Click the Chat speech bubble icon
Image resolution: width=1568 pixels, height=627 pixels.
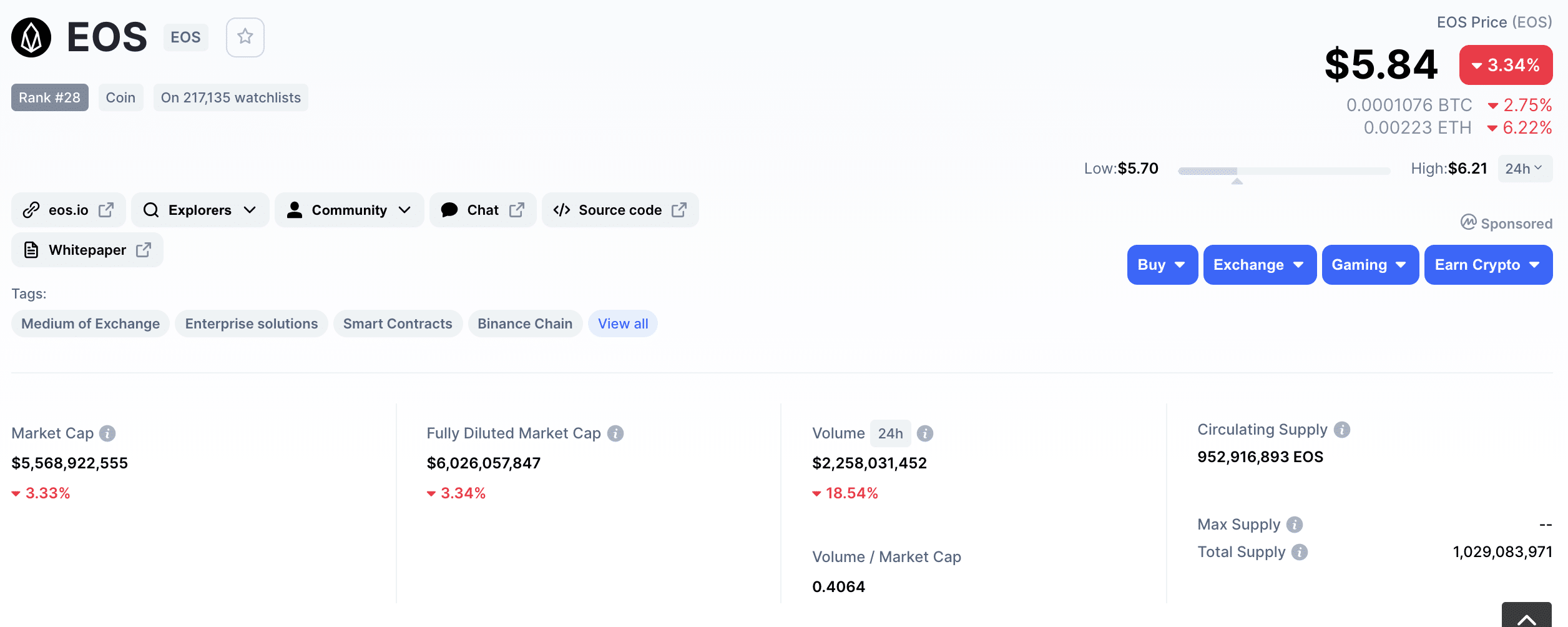pos(449,210)
